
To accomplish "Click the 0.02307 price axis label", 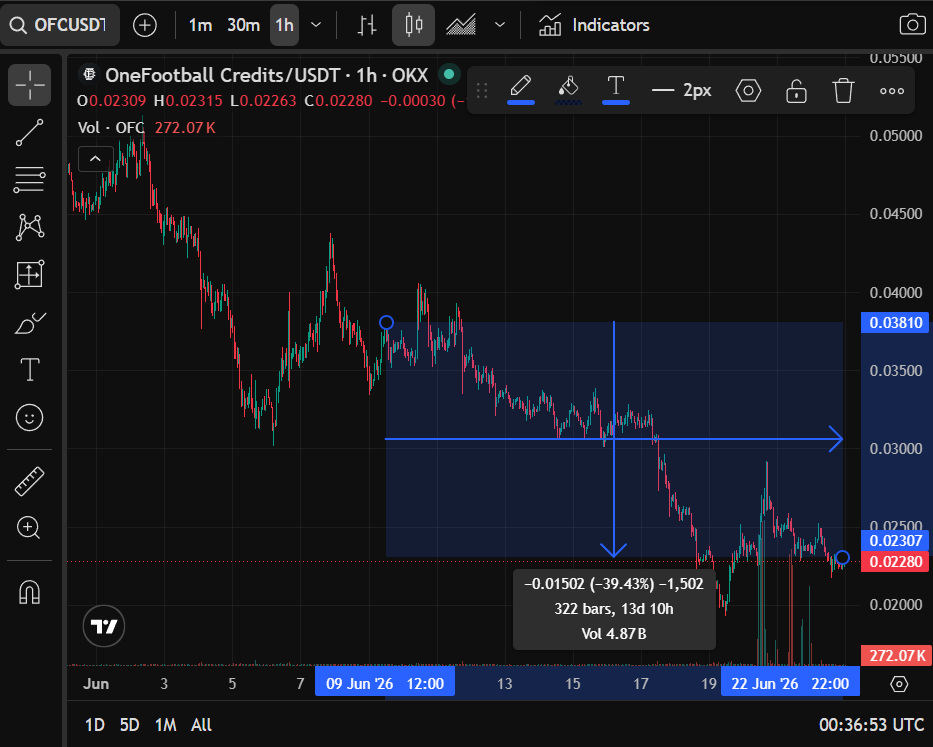I will click(895, 540).
